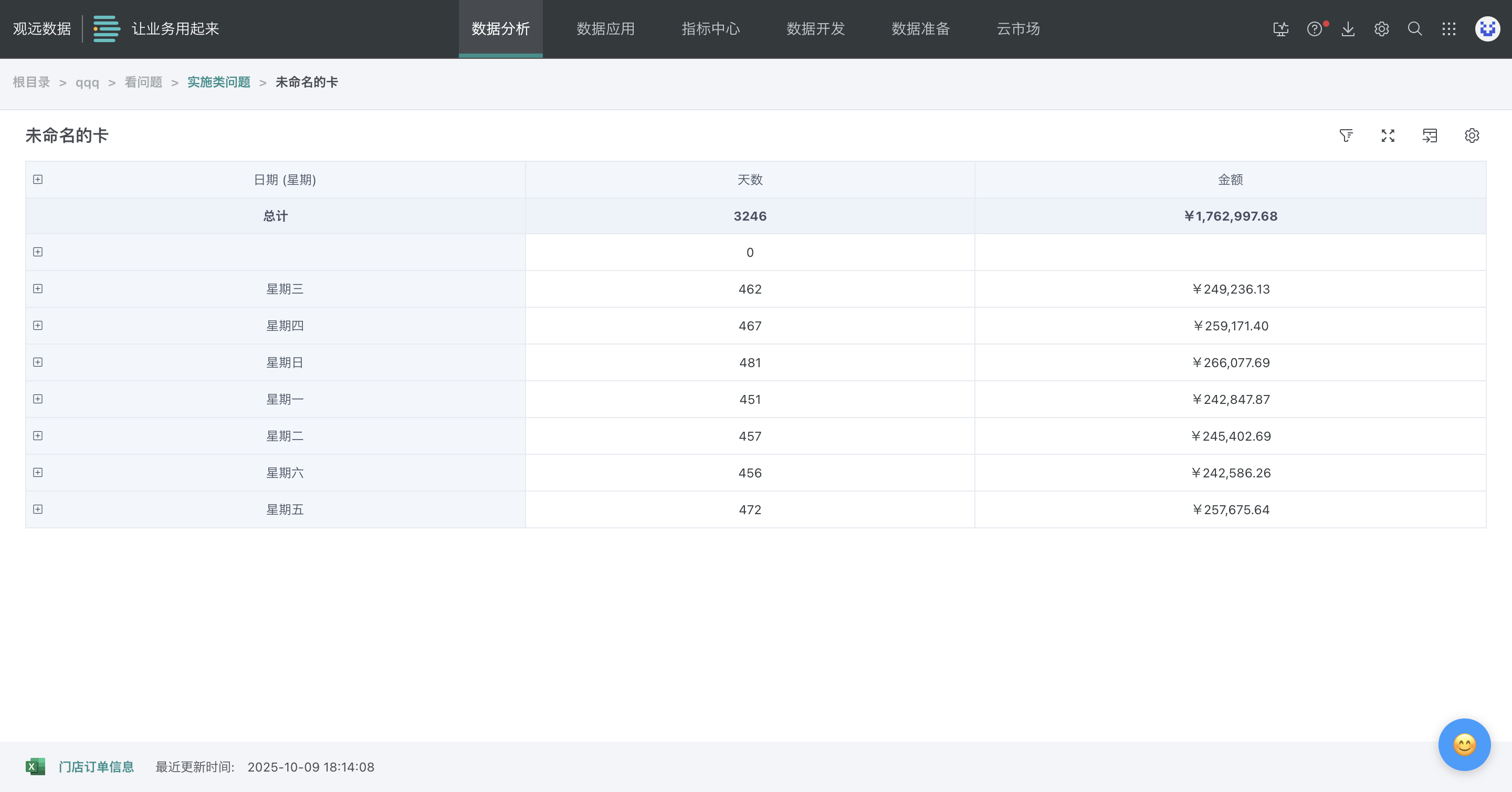Image resolution: width=1512 pixels, height=792 pixels.
Task: Open the 指标中心 tab
Action: click(x=710, y=29)
